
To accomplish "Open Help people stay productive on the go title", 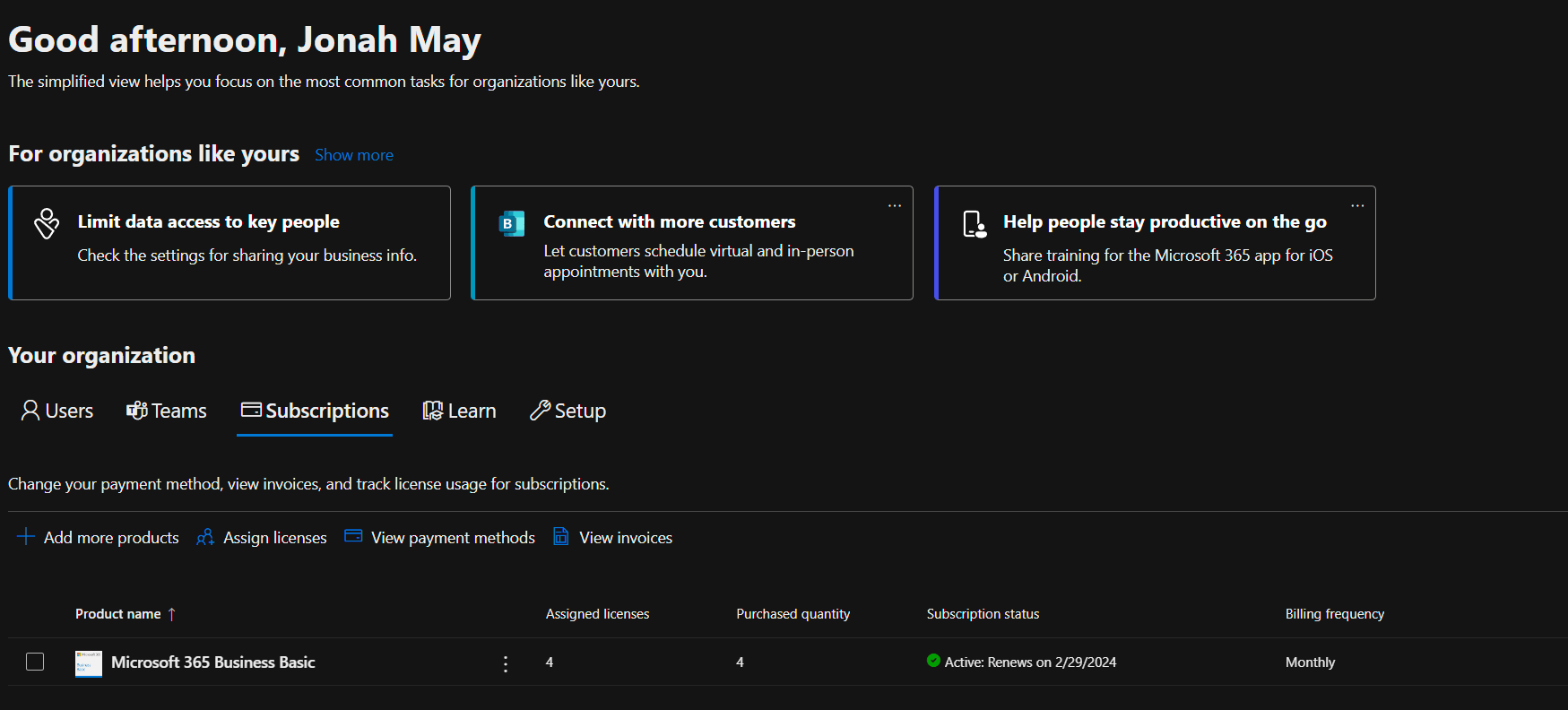I will point(1165,221).
